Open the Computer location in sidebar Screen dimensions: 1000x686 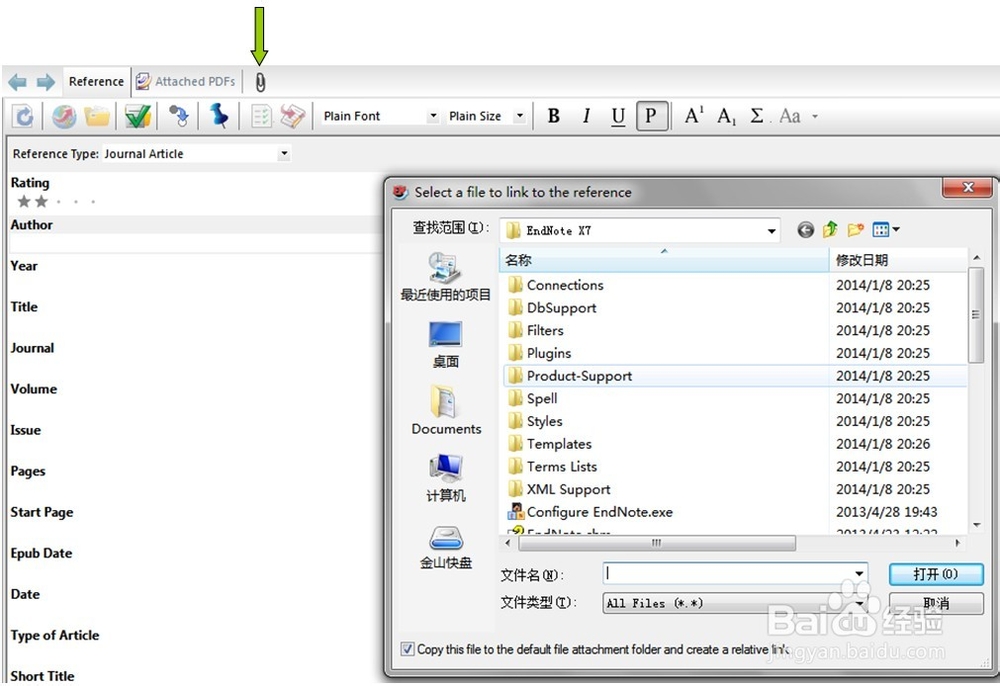(445, 478)
